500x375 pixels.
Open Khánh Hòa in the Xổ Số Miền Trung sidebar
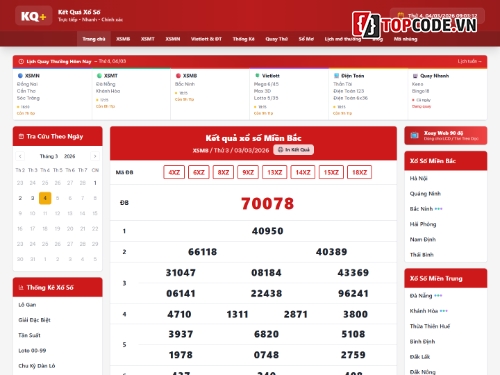click(x=424, y=311)
